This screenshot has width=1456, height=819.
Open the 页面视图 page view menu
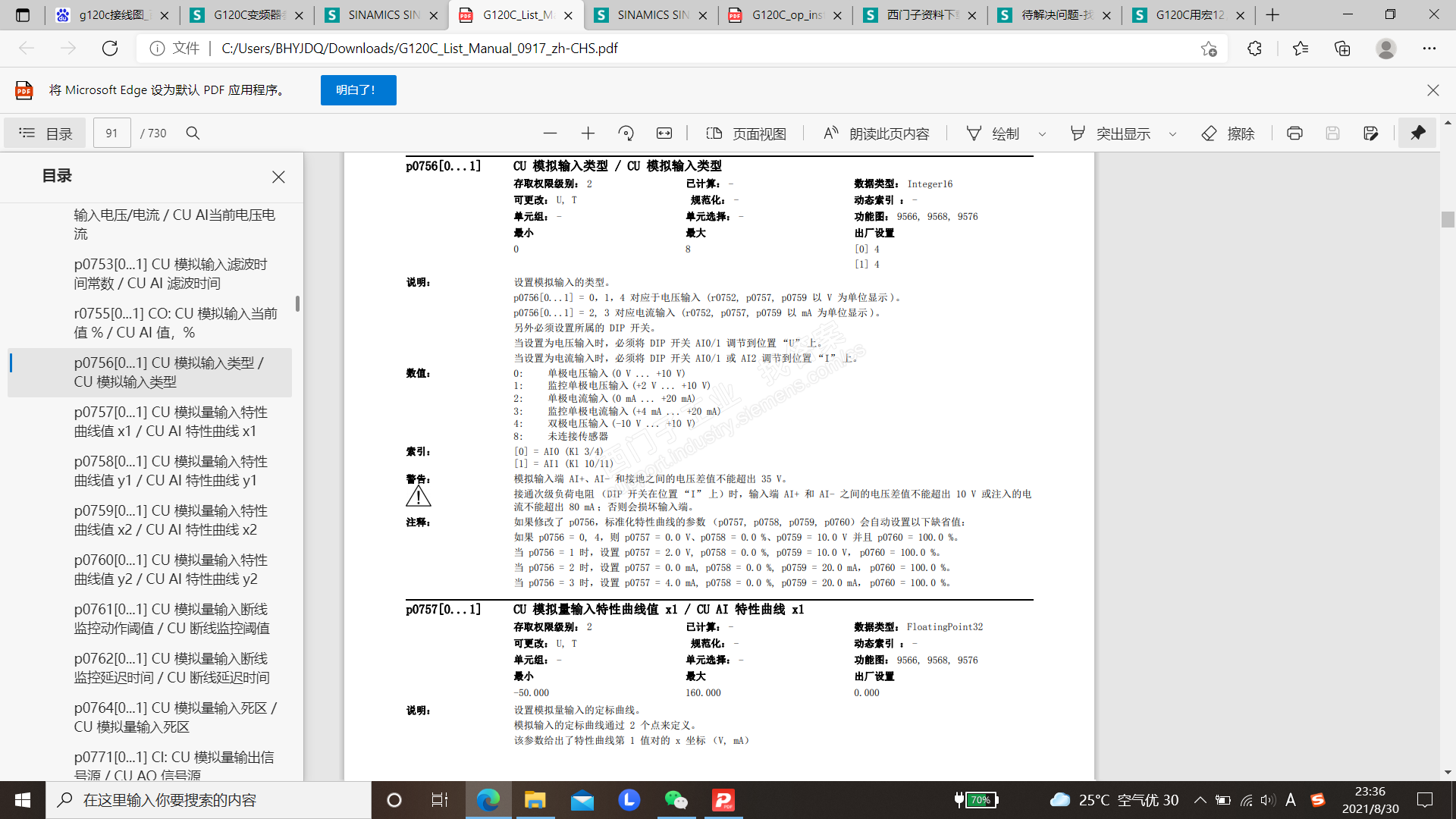[x=746, y=133]
